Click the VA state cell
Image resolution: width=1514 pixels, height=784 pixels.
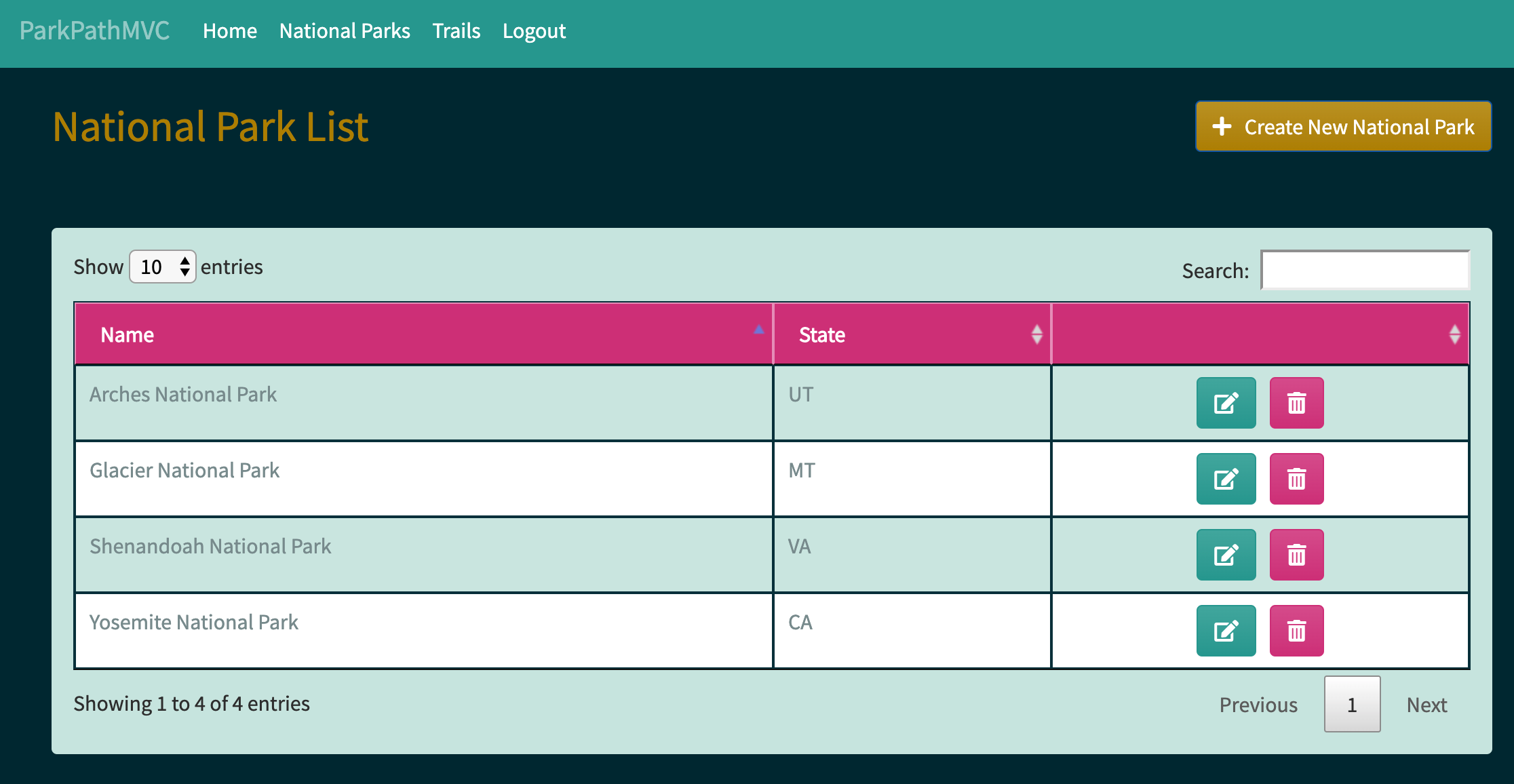click(912, 555)
